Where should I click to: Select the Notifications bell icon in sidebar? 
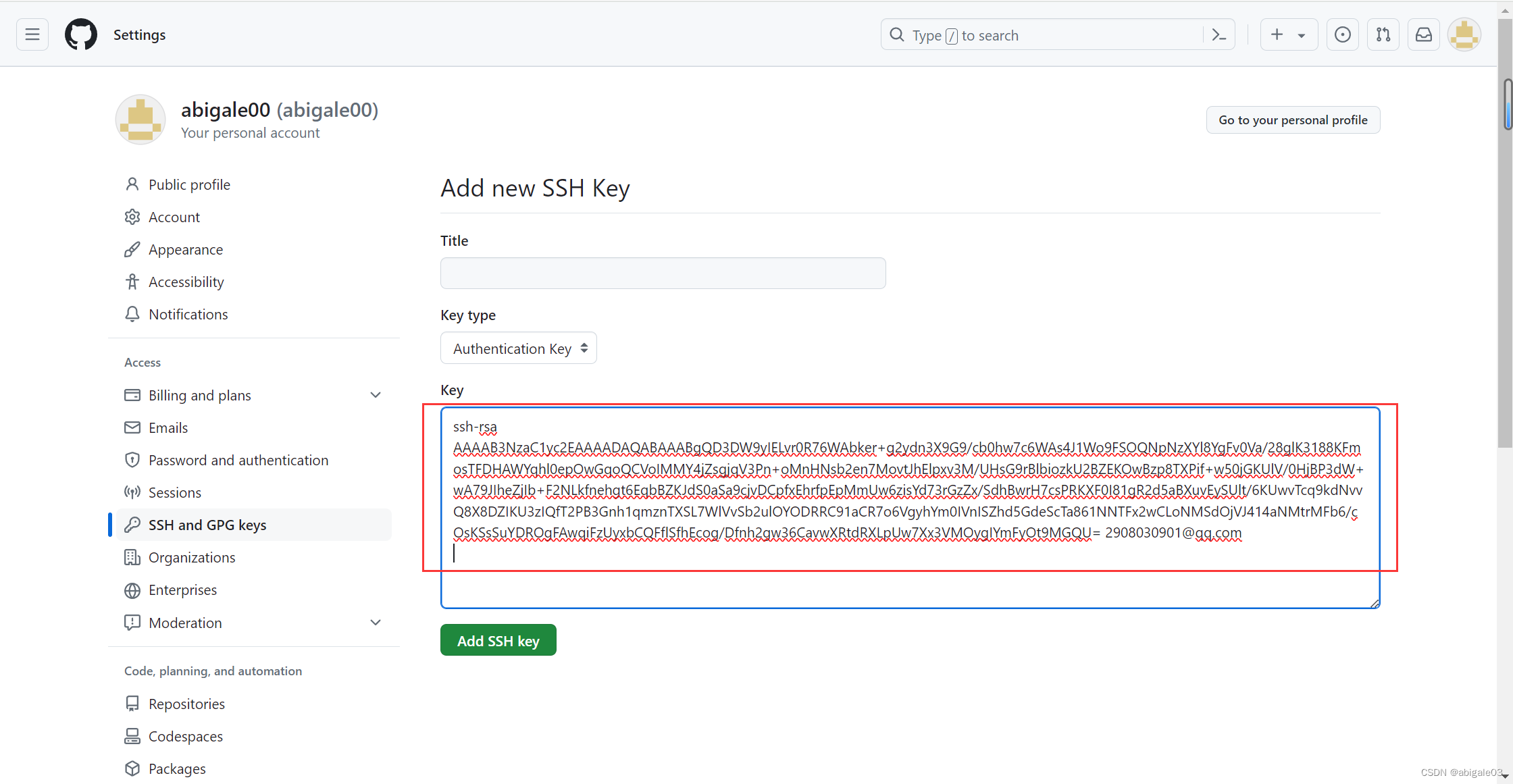[132, 314]
